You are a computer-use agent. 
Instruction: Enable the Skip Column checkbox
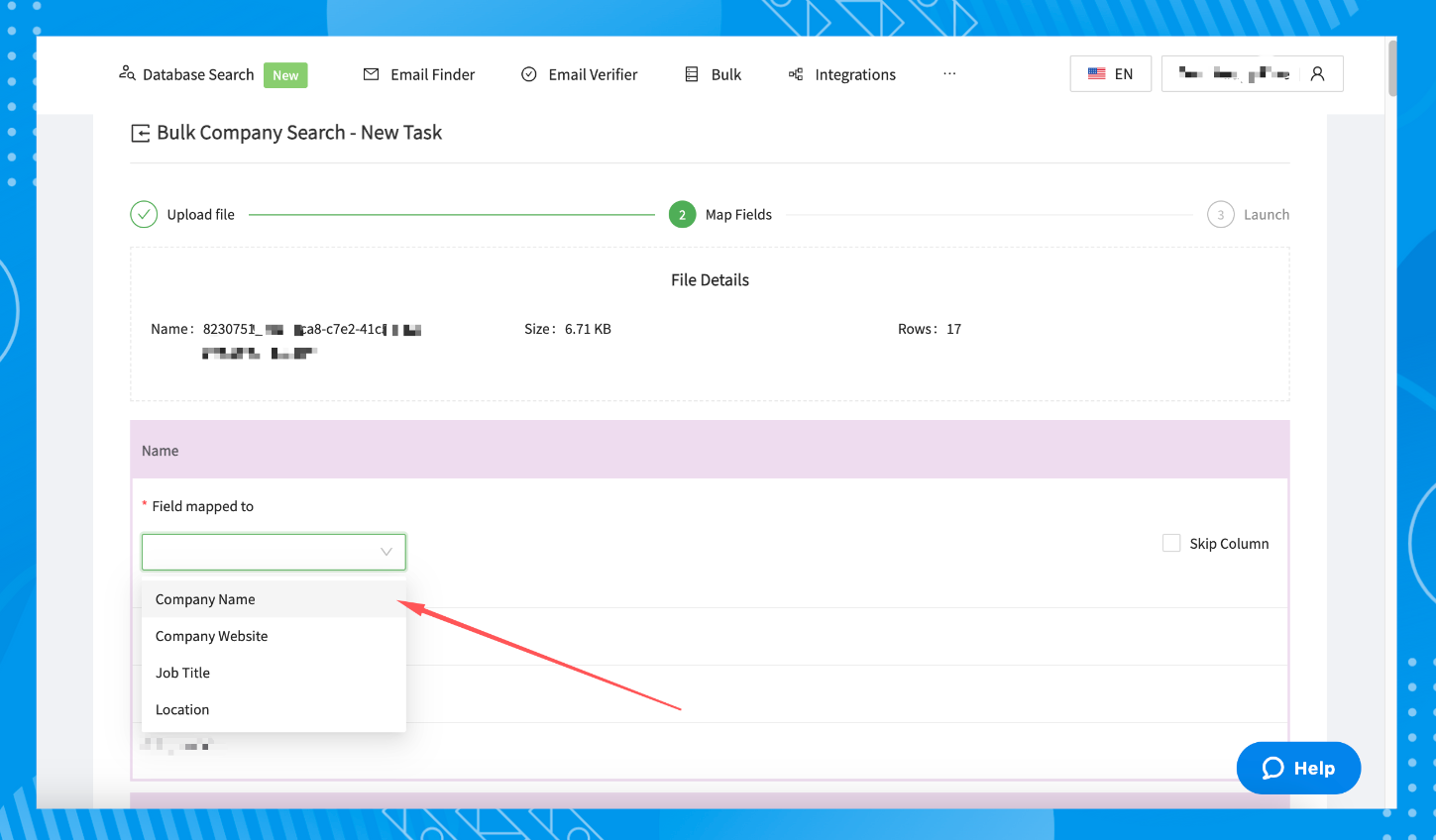click(1171, 543)
